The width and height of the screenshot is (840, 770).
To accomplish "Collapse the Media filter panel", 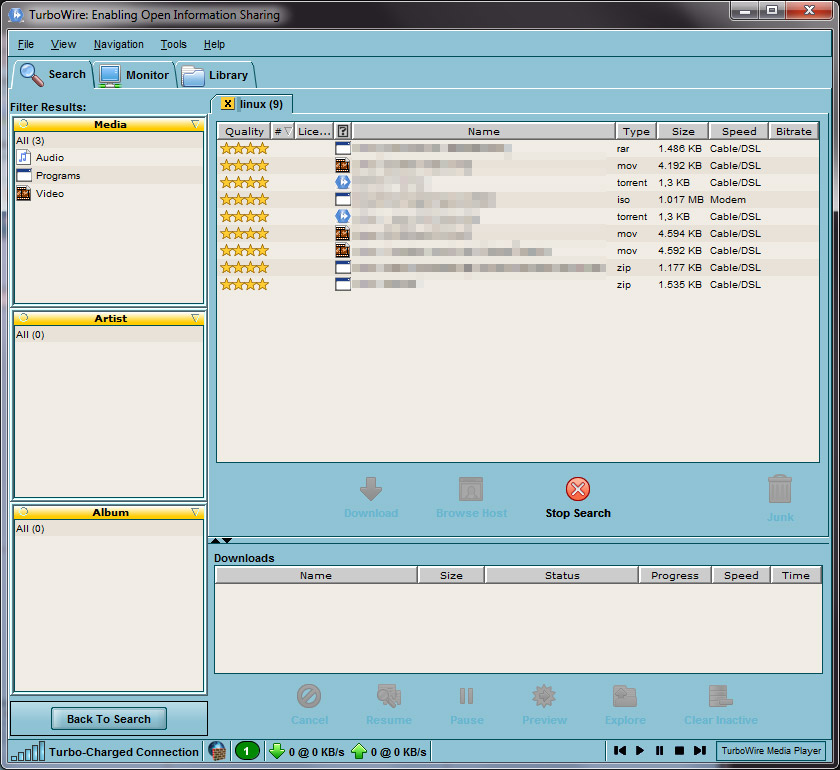I will 195,125.
